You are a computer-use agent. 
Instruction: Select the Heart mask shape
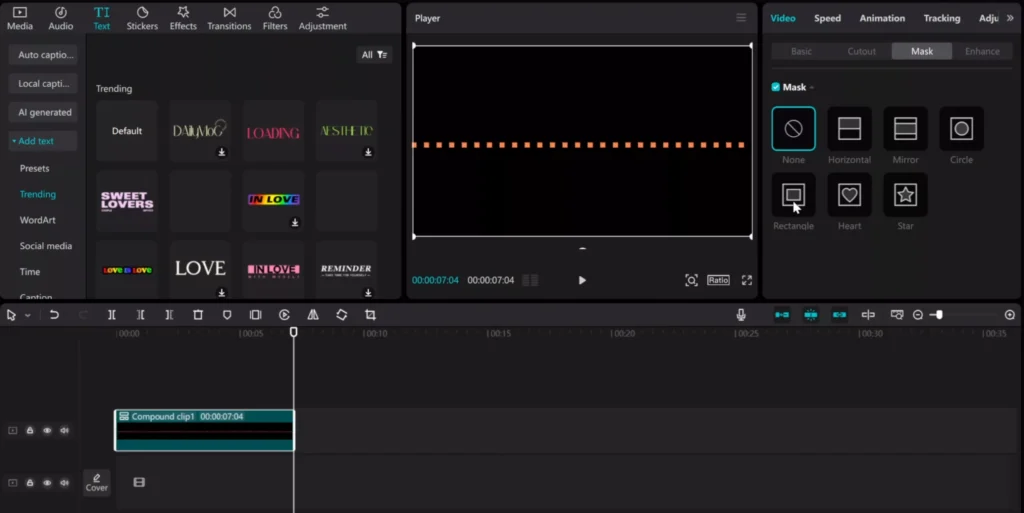[849, 194]
